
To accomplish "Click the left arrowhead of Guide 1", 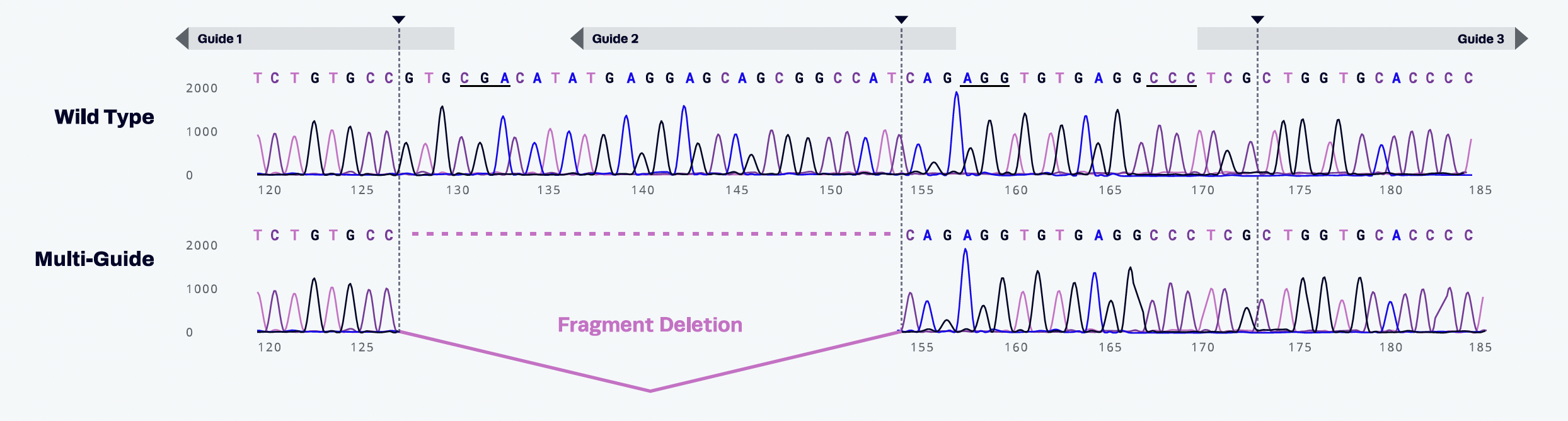I will (182, 38).
